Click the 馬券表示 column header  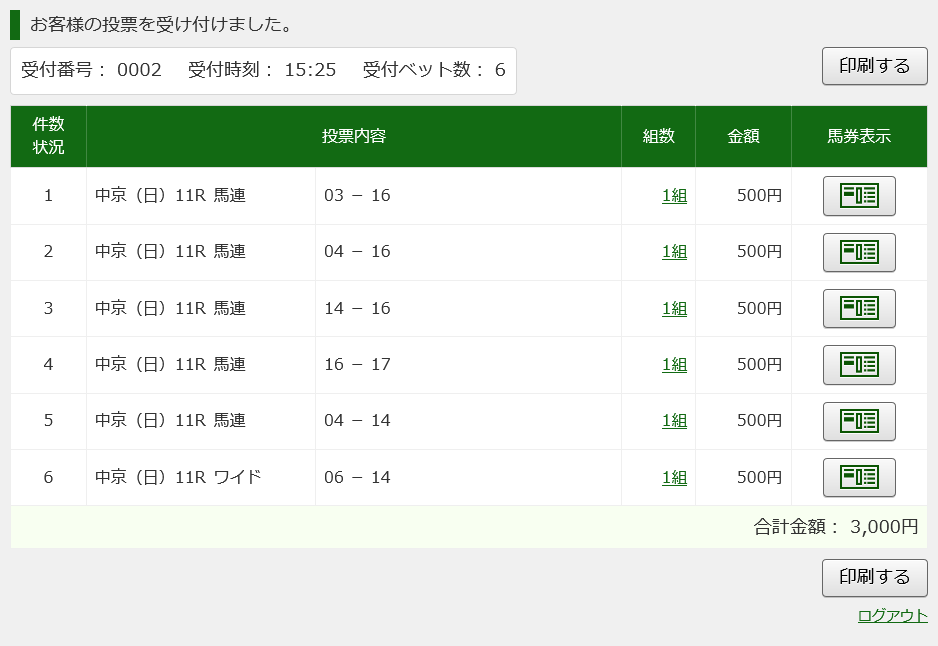coord(859,136)
